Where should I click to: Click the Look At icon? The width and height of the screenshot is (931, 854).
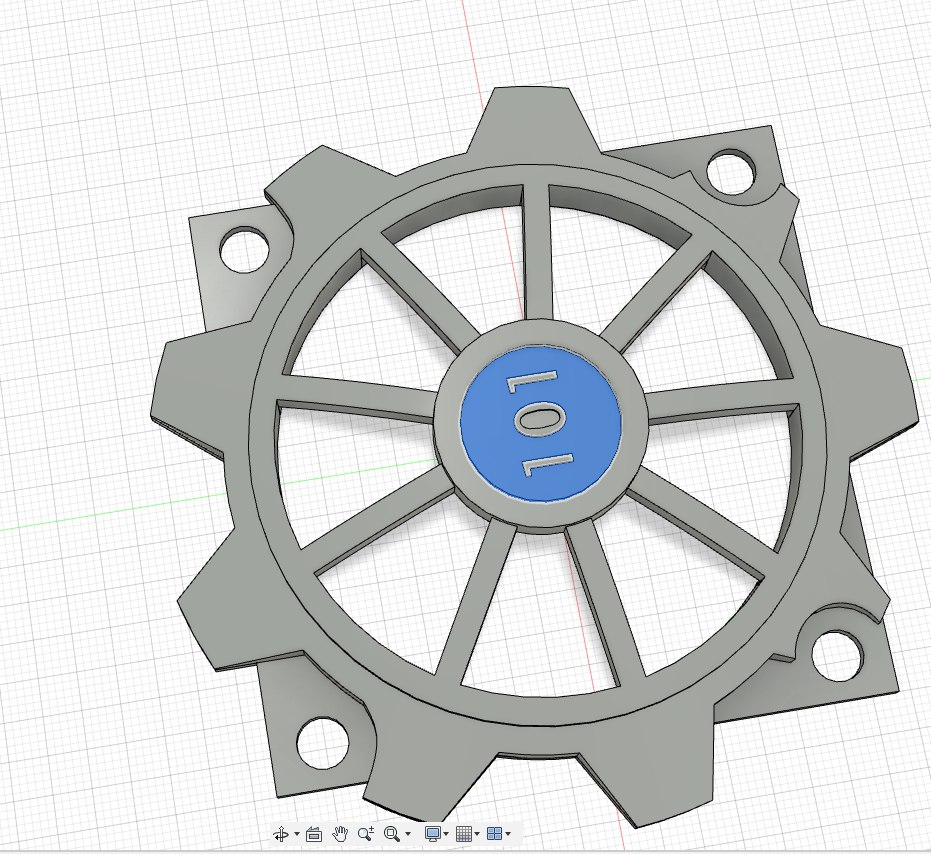tap(314, 834)
